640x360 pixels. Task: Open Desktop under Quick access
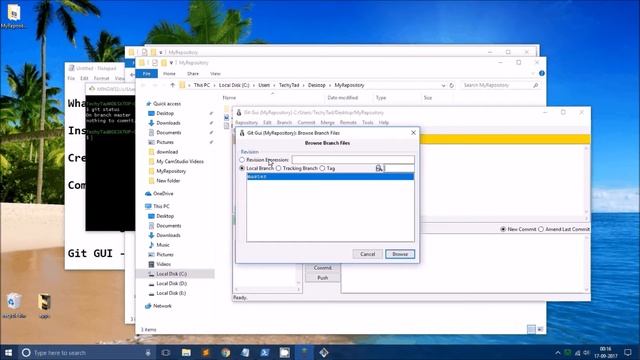[x=165, y=113]
